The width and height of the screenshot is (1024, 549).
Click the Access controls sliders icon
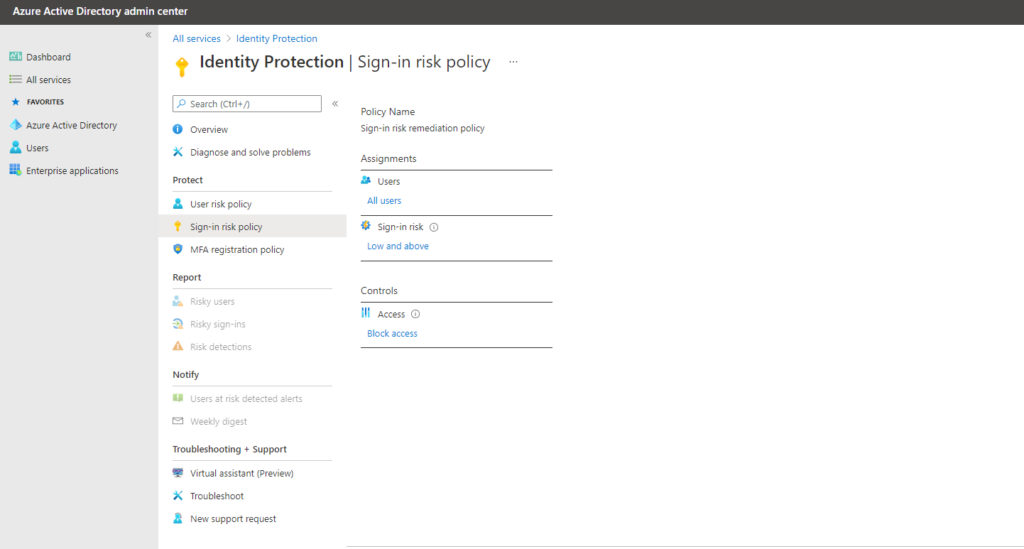tap(366, 313)
